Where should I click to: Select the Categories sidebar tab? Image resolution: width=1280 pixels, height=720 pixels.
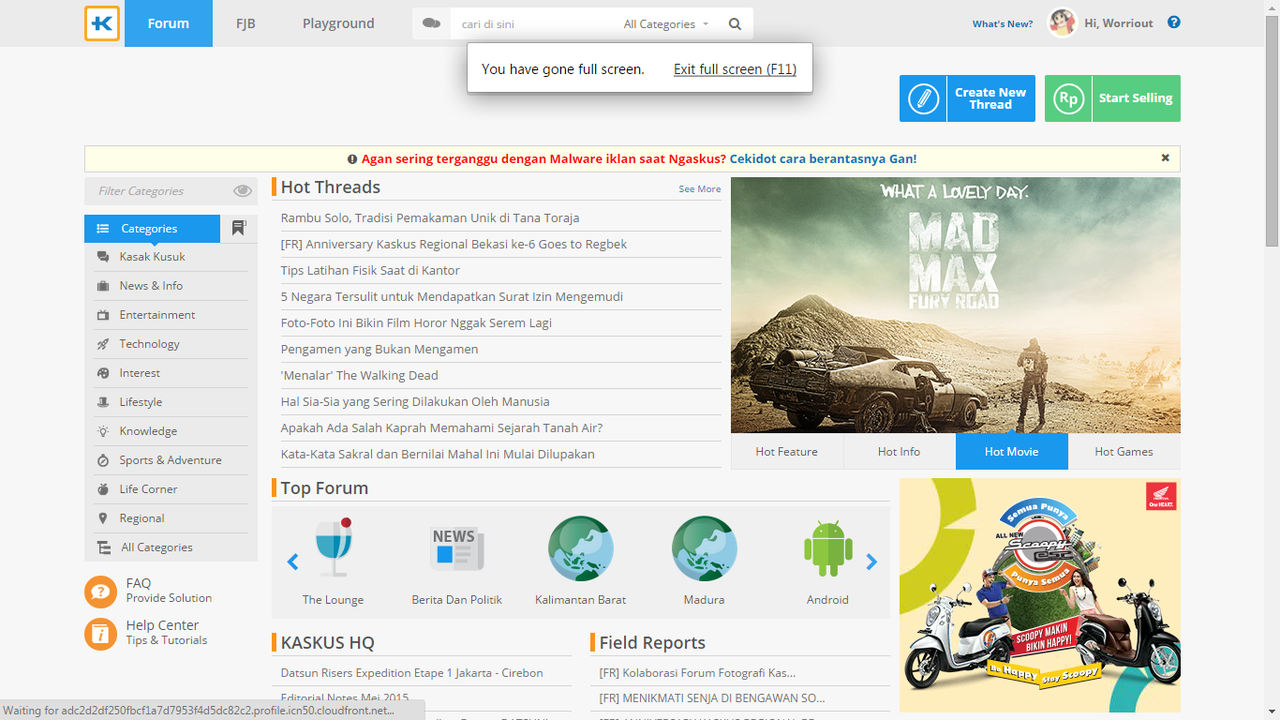pyautogui.click(x=152, y=229)
